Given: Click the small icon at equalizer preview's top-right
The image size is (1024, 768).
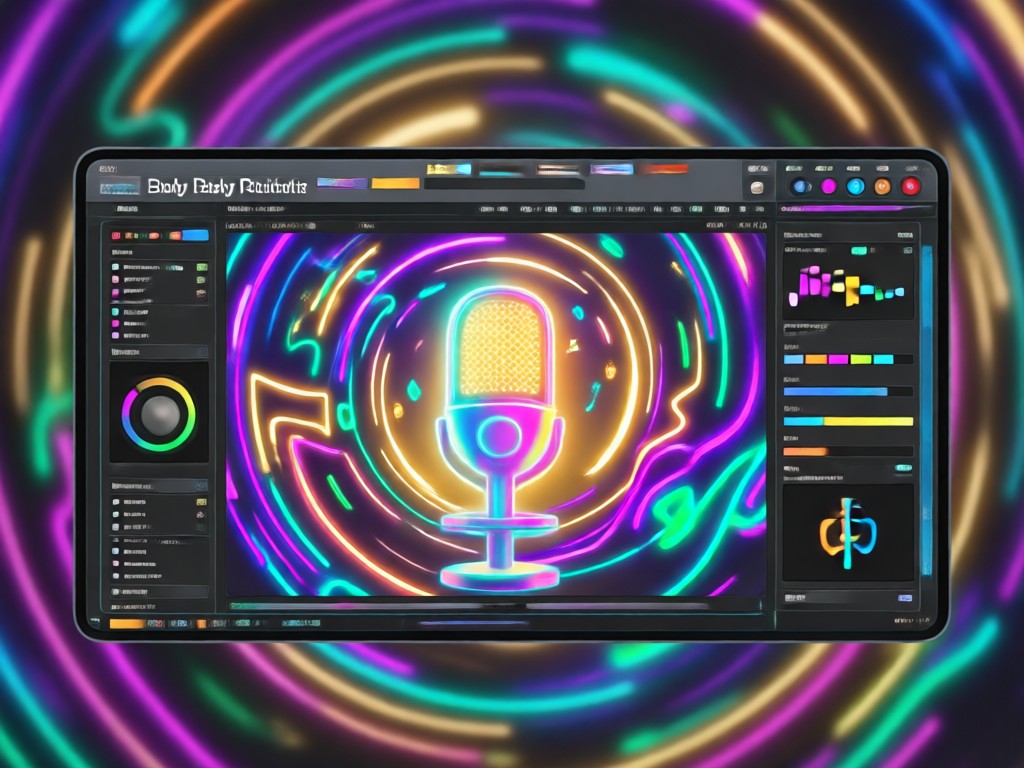Looking at the screenshot, I should tap(908, 250).
